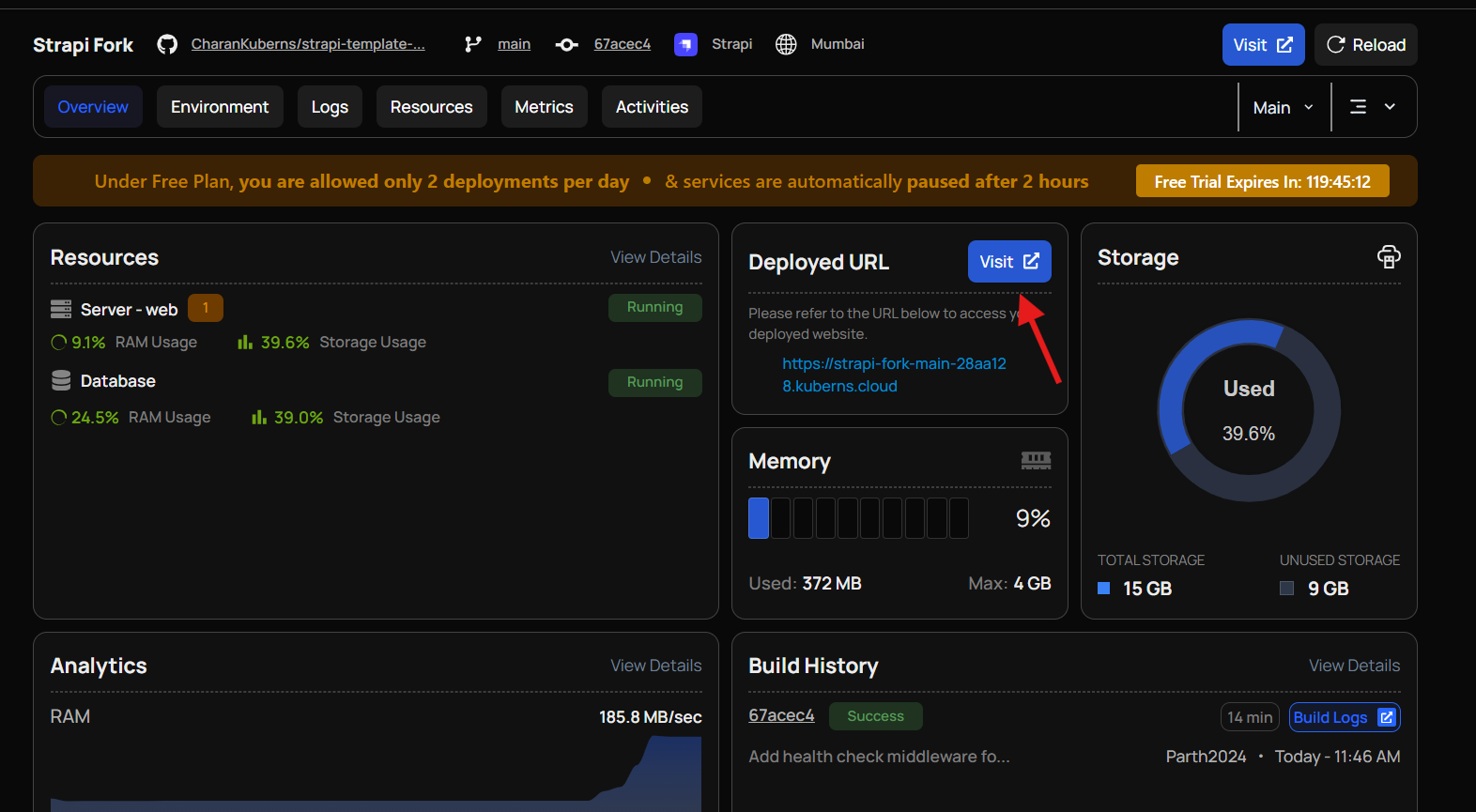This screenshot has height=812, width=1476.
Task: Click the Mumbai region label
Action: (838, 44)
